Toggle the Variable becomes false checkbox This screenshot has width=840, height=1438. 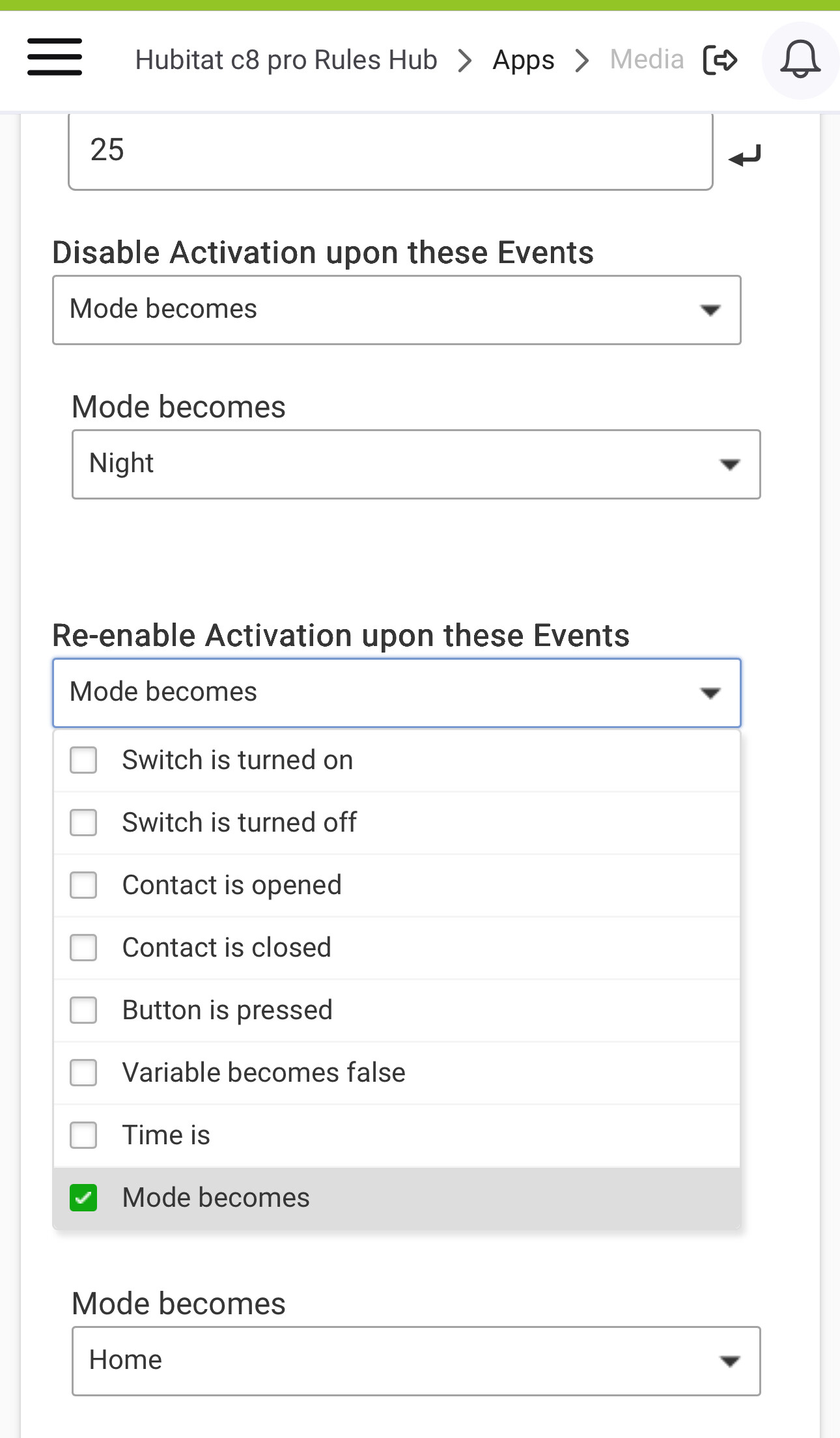(x=84, y=1073)
